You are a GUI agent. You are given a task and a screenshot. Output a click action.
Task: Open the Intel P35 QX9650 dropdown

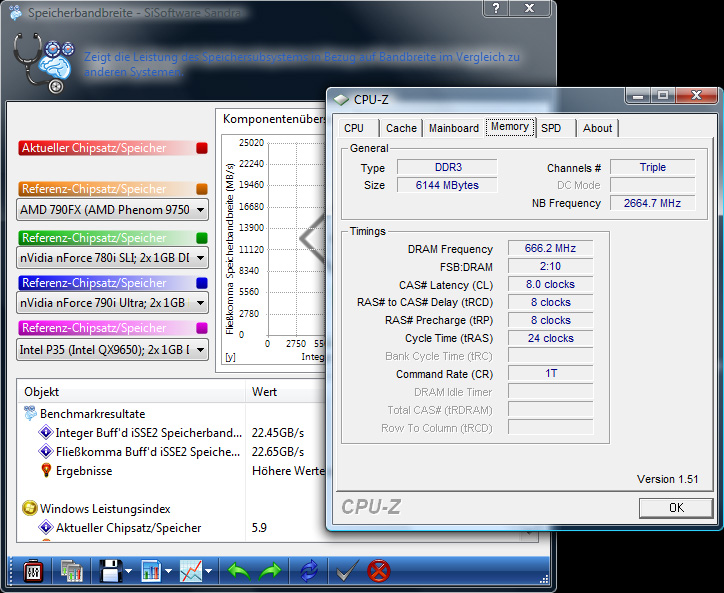112,350
